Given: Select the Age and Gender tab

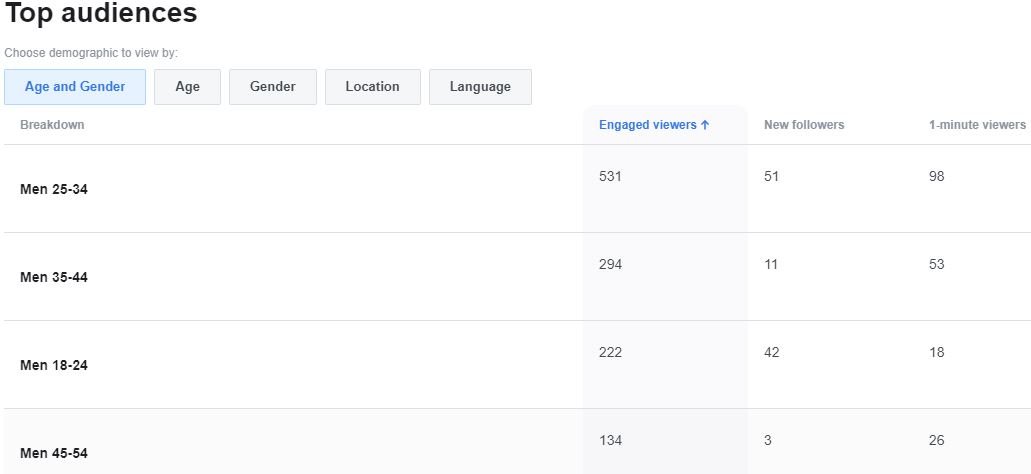Looking at the screenshot, I should [x=75, y=87].
